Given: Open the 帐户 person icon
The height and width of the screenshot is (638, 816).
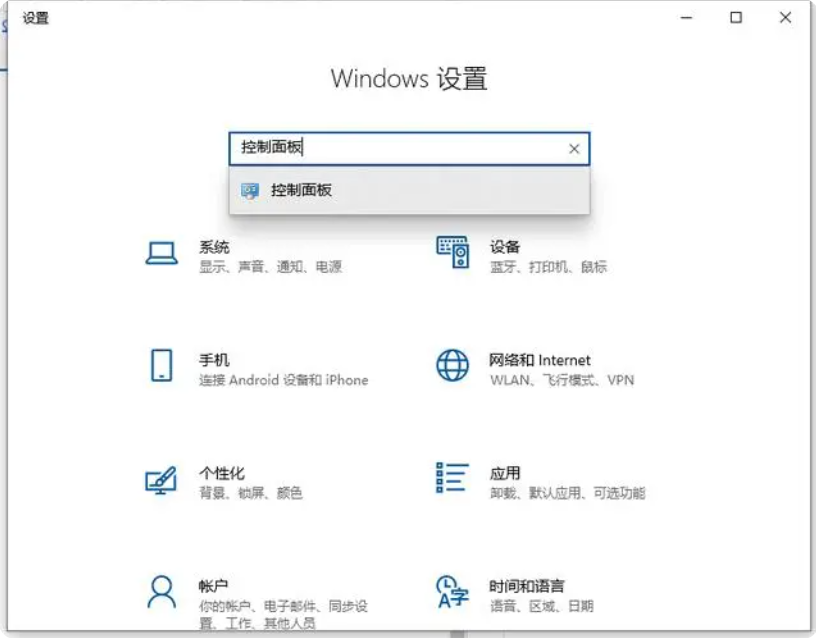Looking at the screenshot, I should click(161, 592).
